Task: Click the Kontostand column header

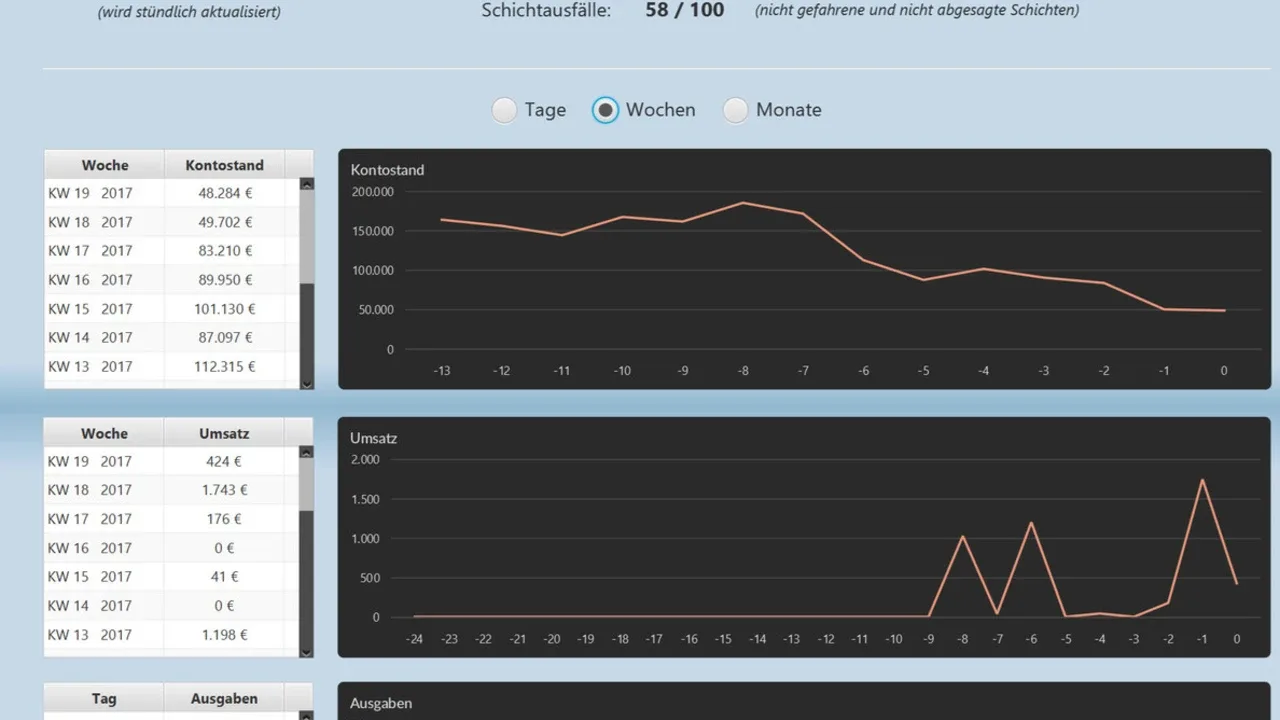Action: pos(224,165)
